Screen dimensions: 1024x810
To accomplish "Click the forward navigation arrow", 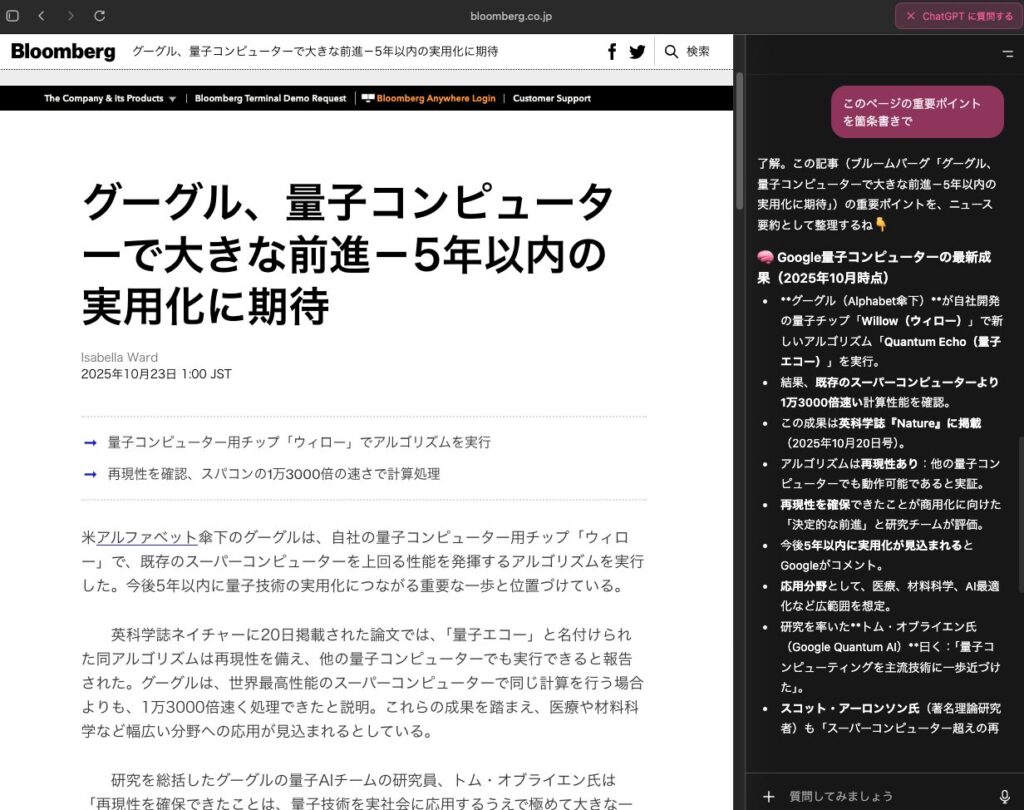I will click(x=70, y=16).
